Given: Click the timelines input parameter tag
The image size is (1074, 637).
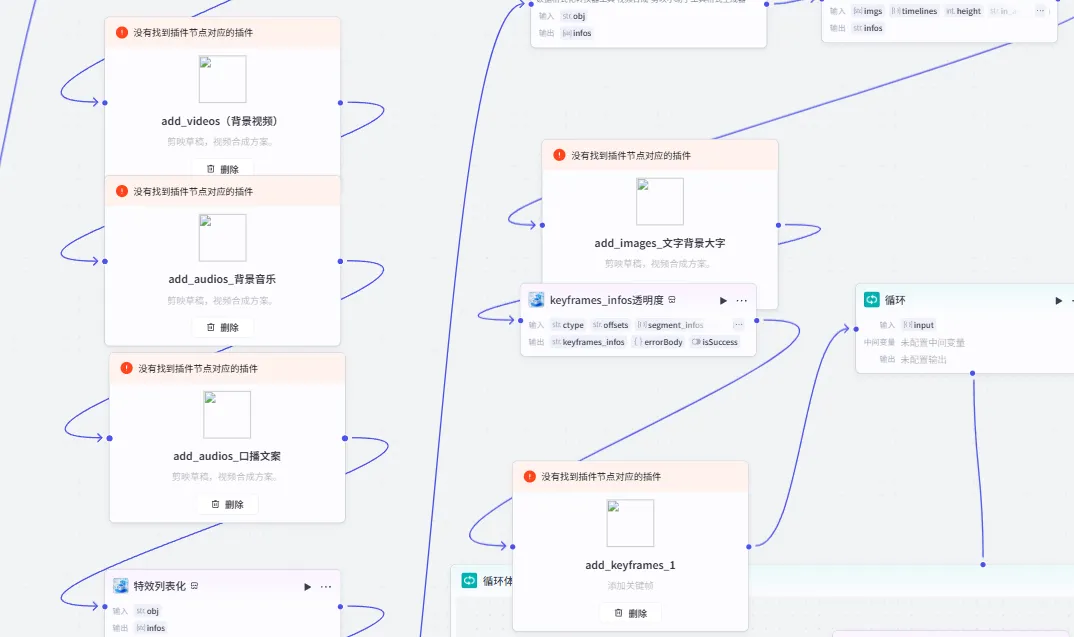Looking at the screenshot, I should pyautogui.click(x=914, y=11).
